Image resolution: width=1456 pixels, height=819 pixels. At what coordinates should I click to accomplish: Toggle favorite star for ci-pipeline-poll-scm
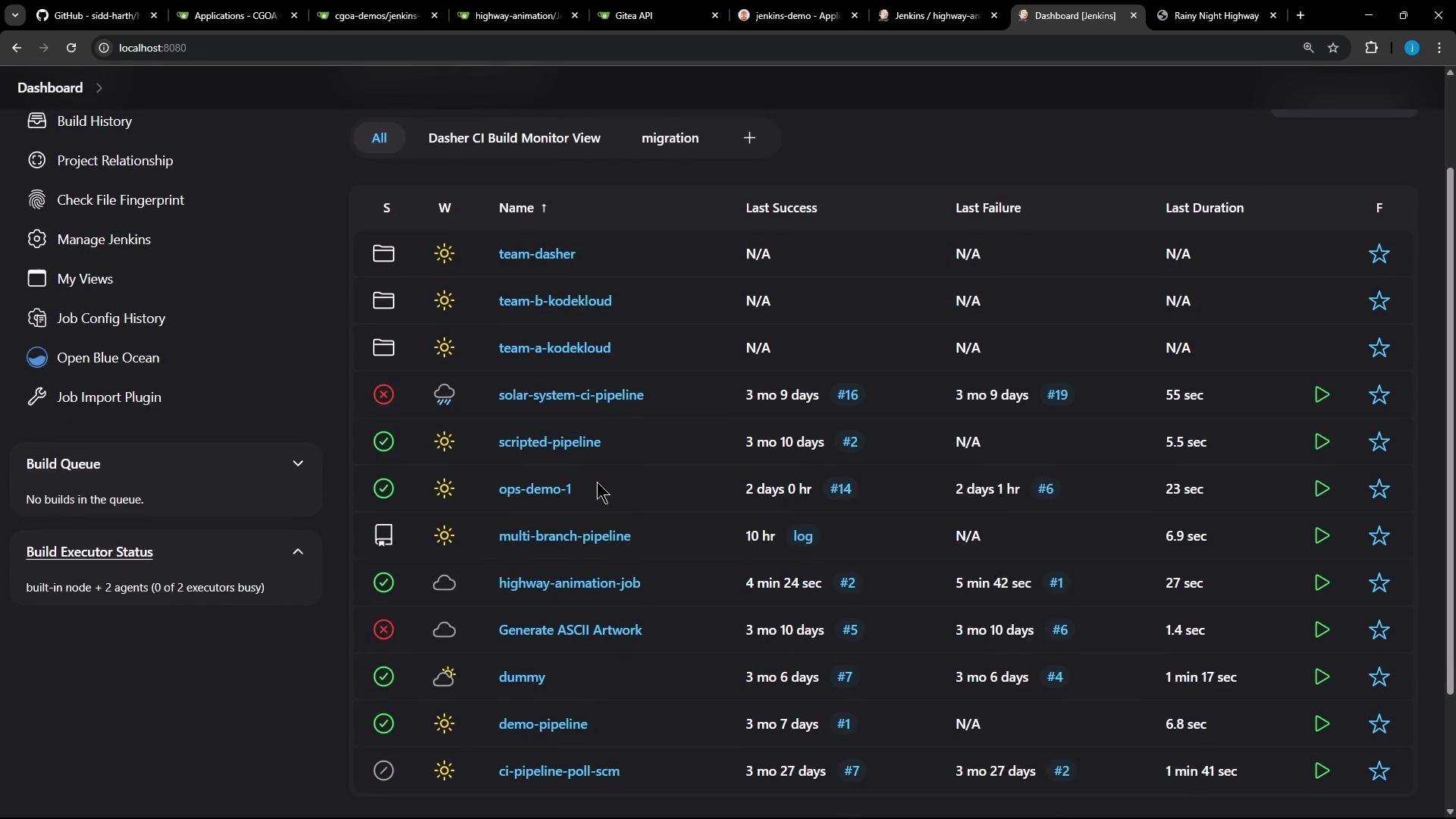tap(1379, 771)
